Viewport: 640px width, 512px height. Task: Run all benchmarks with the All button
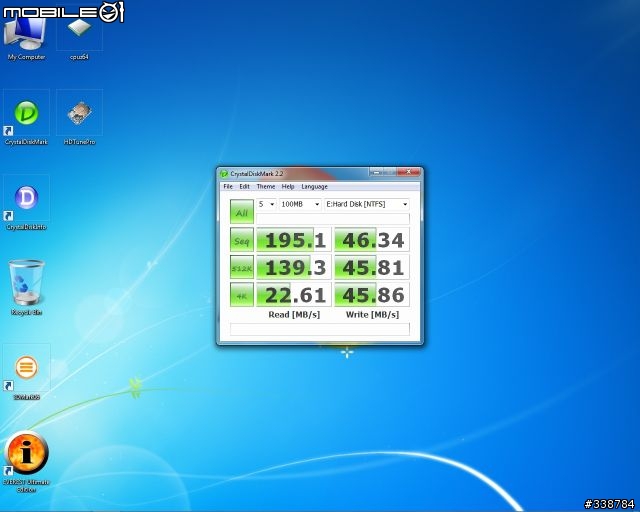(242, 211)
